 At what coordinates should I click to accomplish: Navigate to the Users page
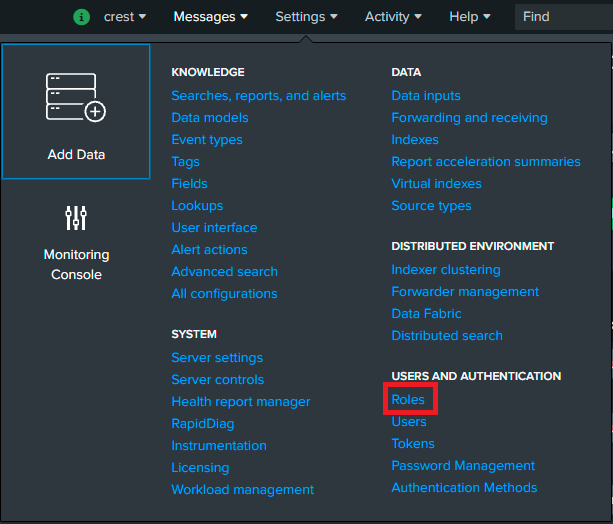(409, 422)
